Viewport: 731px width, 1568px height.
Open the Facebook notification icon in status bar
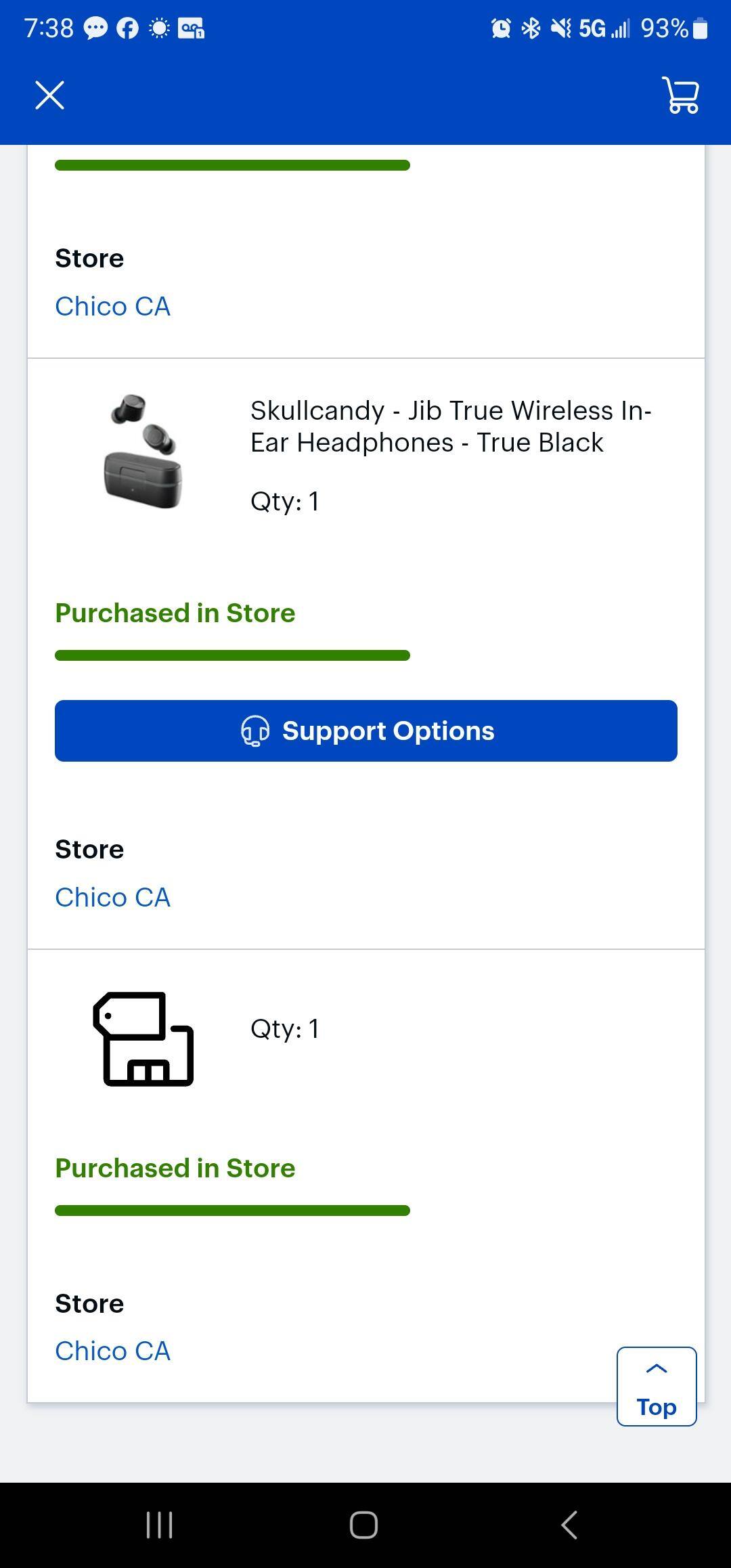127,27
